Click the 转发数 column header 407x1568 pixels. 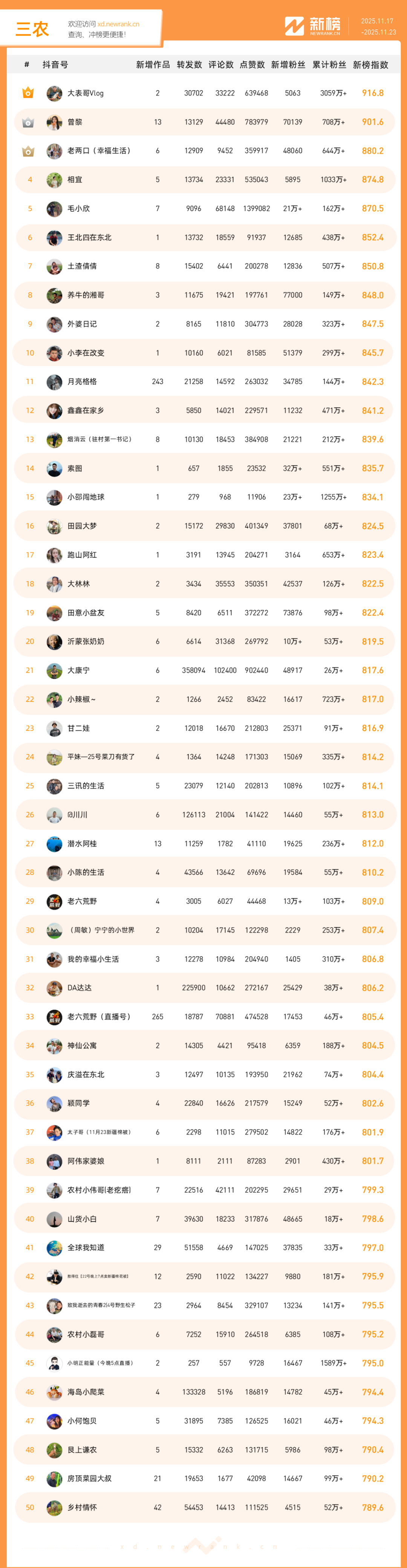(189, 65)
